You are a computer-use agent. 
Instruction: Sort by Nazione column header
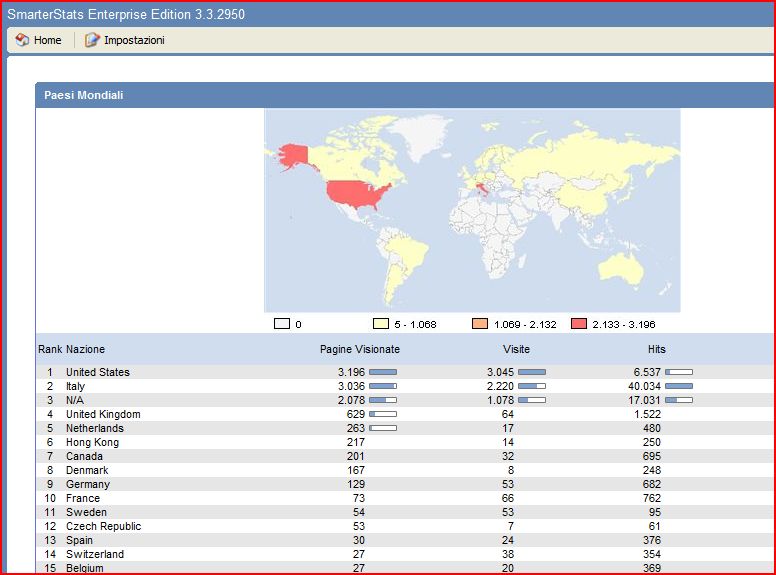(86, 349)
